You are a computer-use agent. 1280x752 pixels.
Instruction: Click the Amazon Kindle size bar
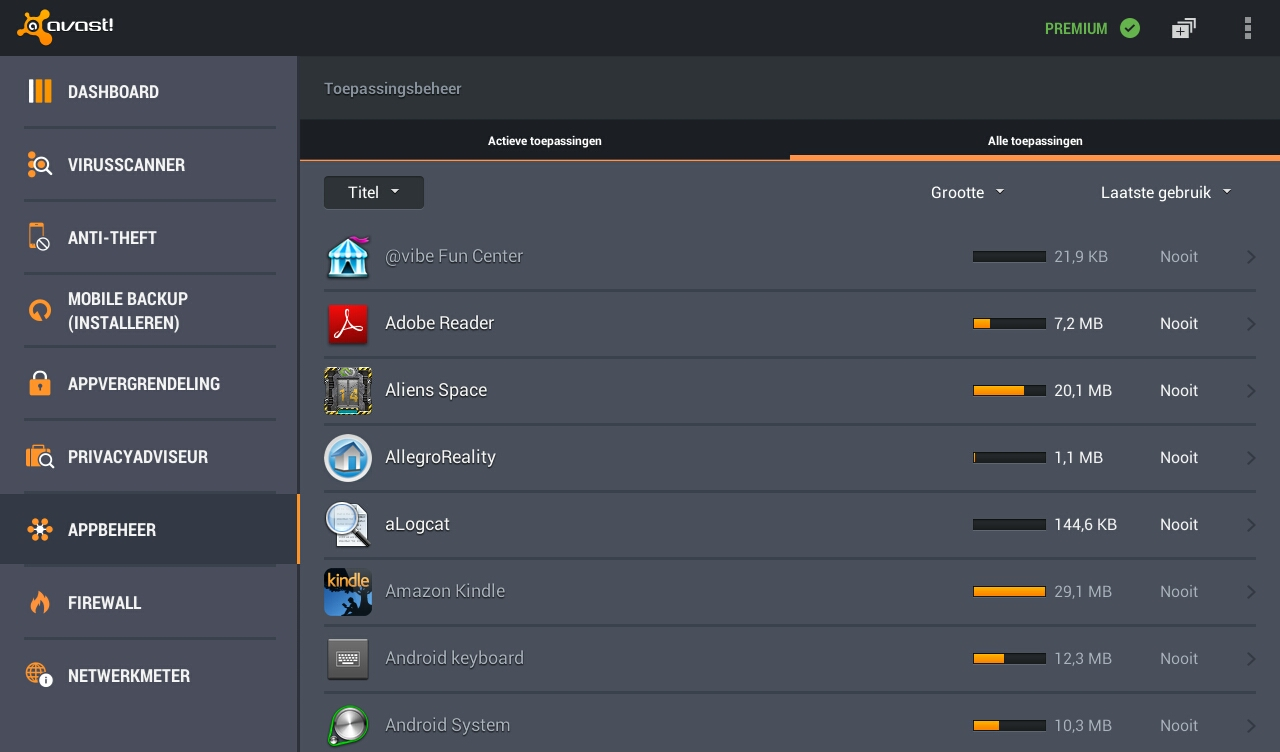(1009, 592)
